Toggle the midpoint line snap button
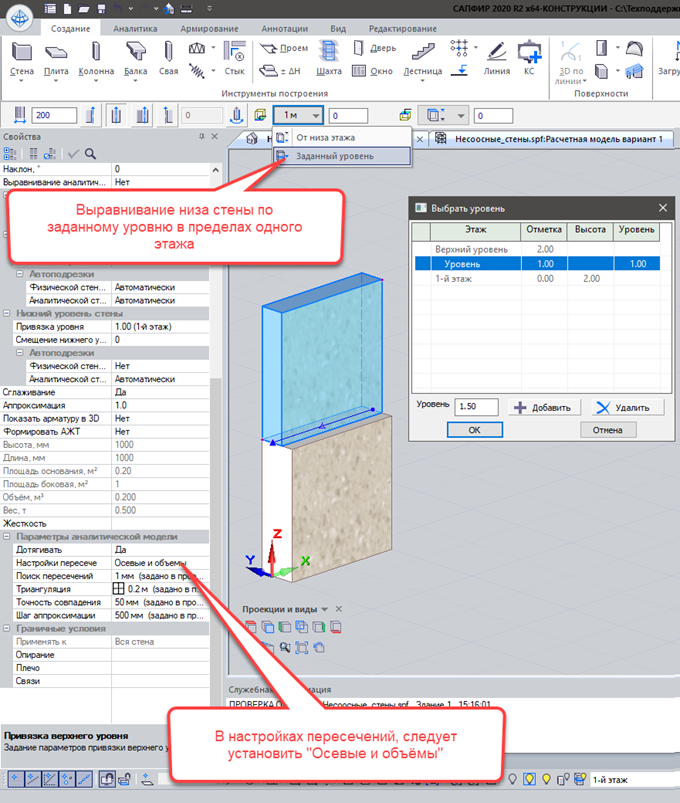Viewport: 680px width, 803px height. (84, 779)
